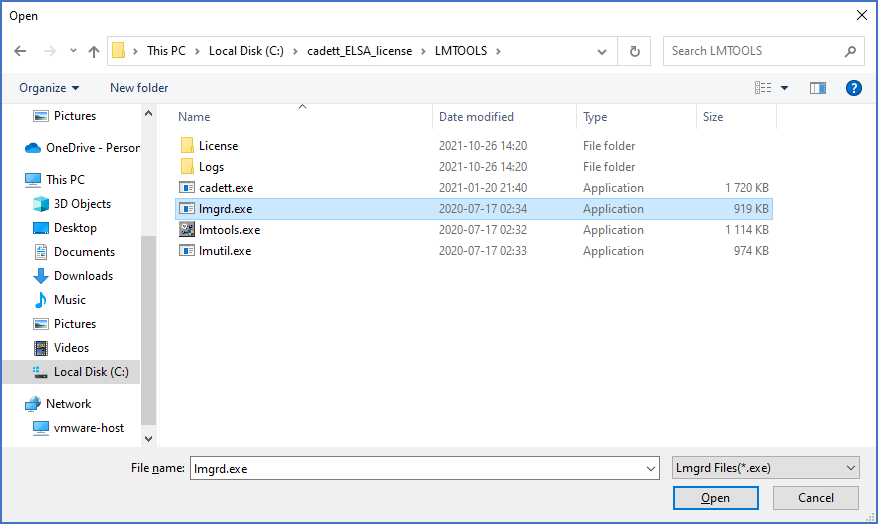The width and height of the screenshot is (878, 524).
Task: Click the Cancel button
Action: coord(816,498)
